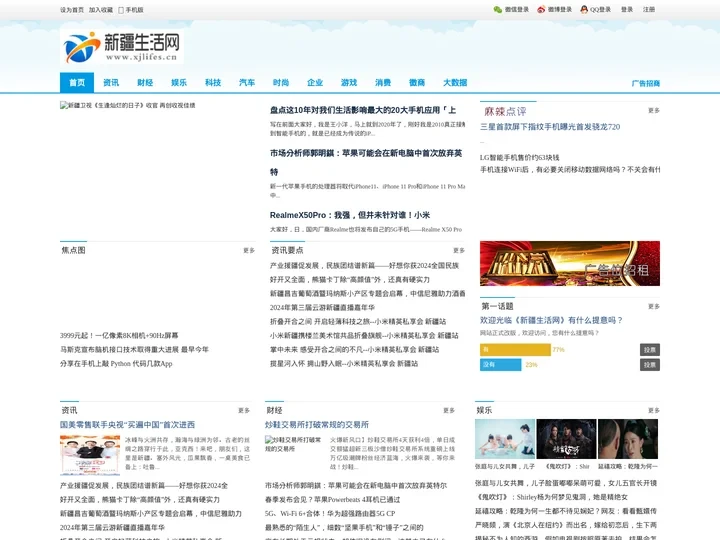720x540 pixels.
Task: Open 折叠开合之间 开启轻薄科技之旅 article
Action: [x=358, y=321]
